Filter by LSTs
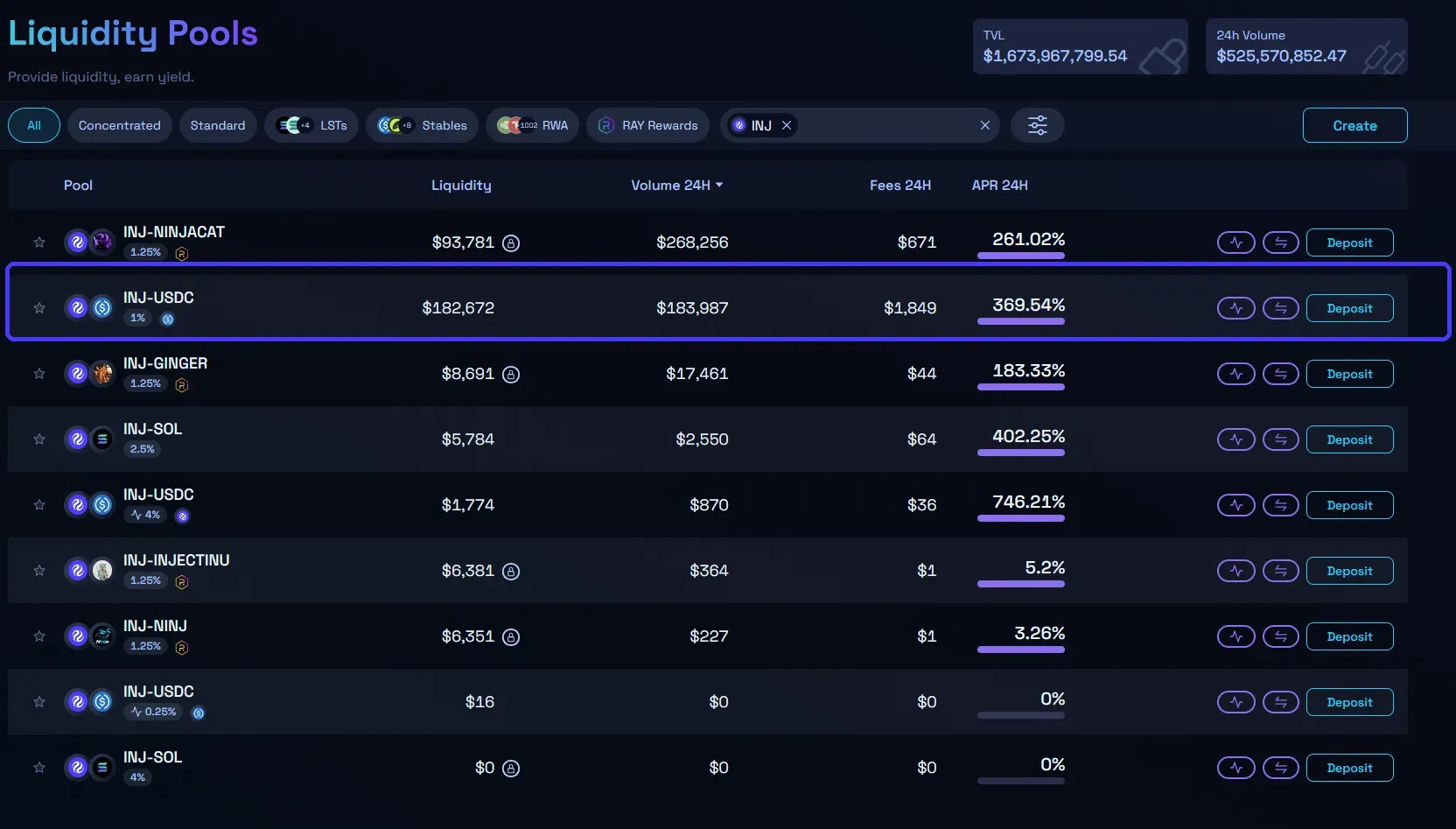Screen dimensions: 1456x829 [x=311, y=125]
